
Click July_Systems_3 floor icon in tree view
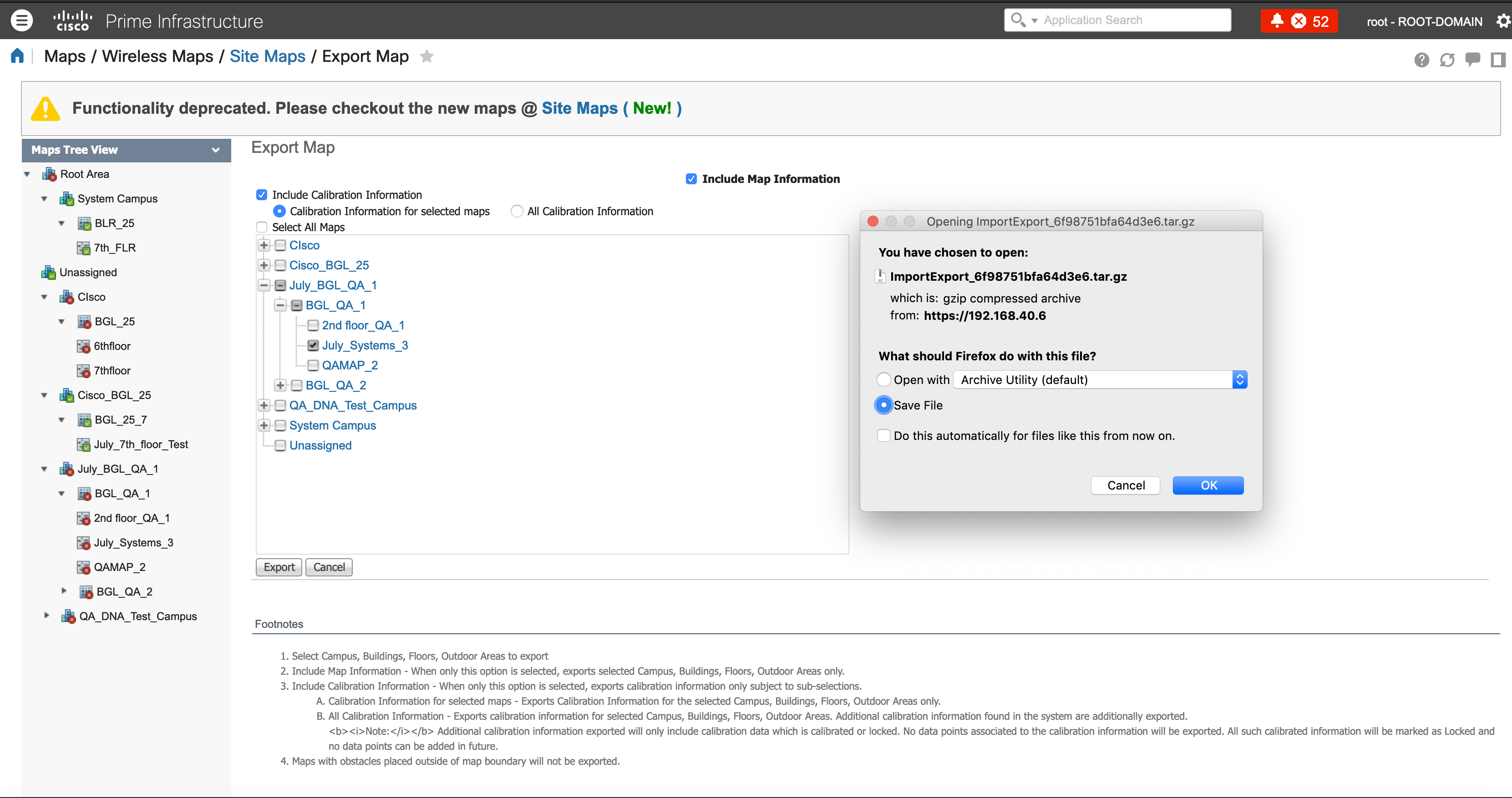click(83, 543)
